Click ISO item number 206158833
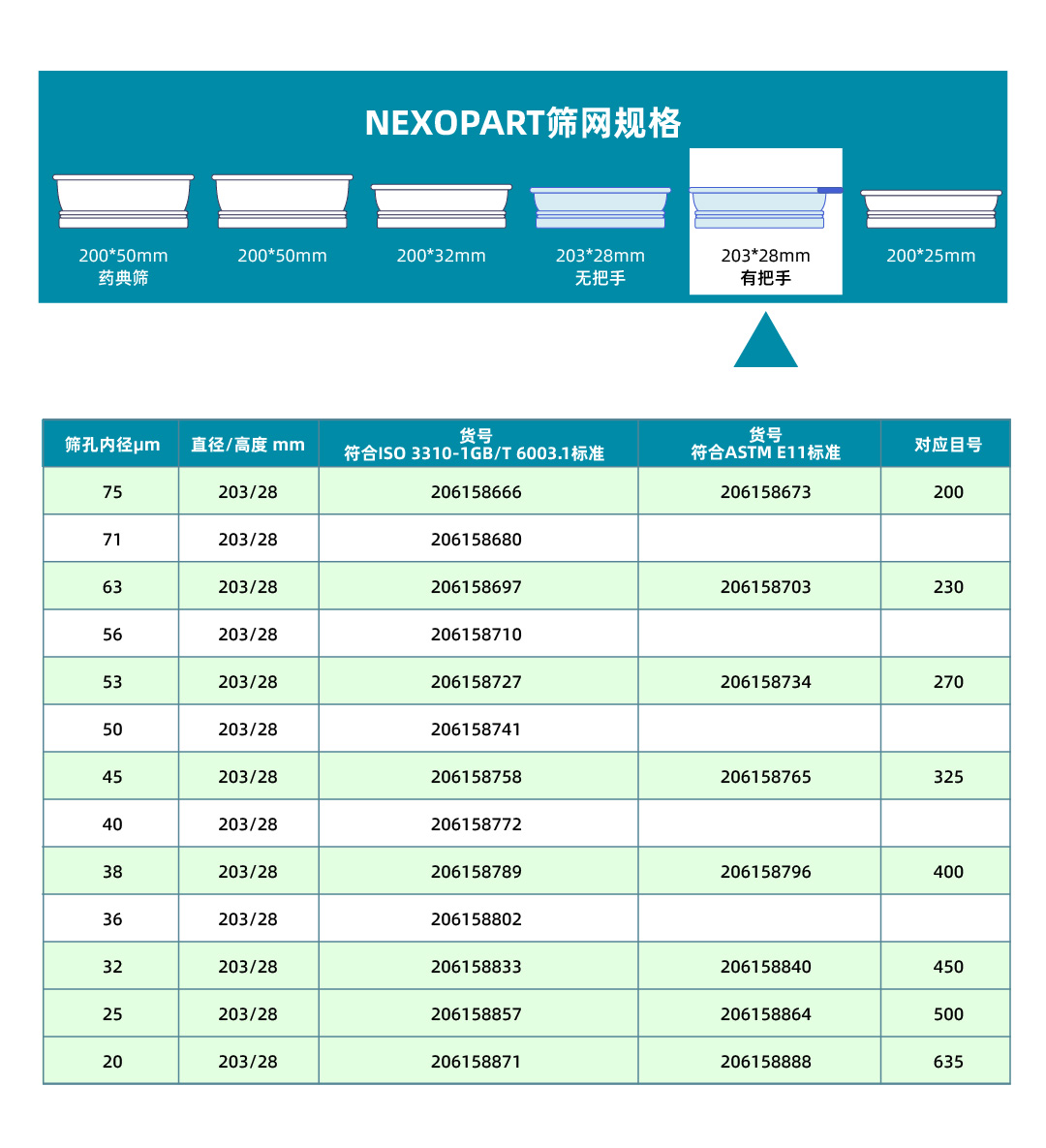This screenshot has height=1148, width=1046. pyautogui.click(x=476, y=967)
